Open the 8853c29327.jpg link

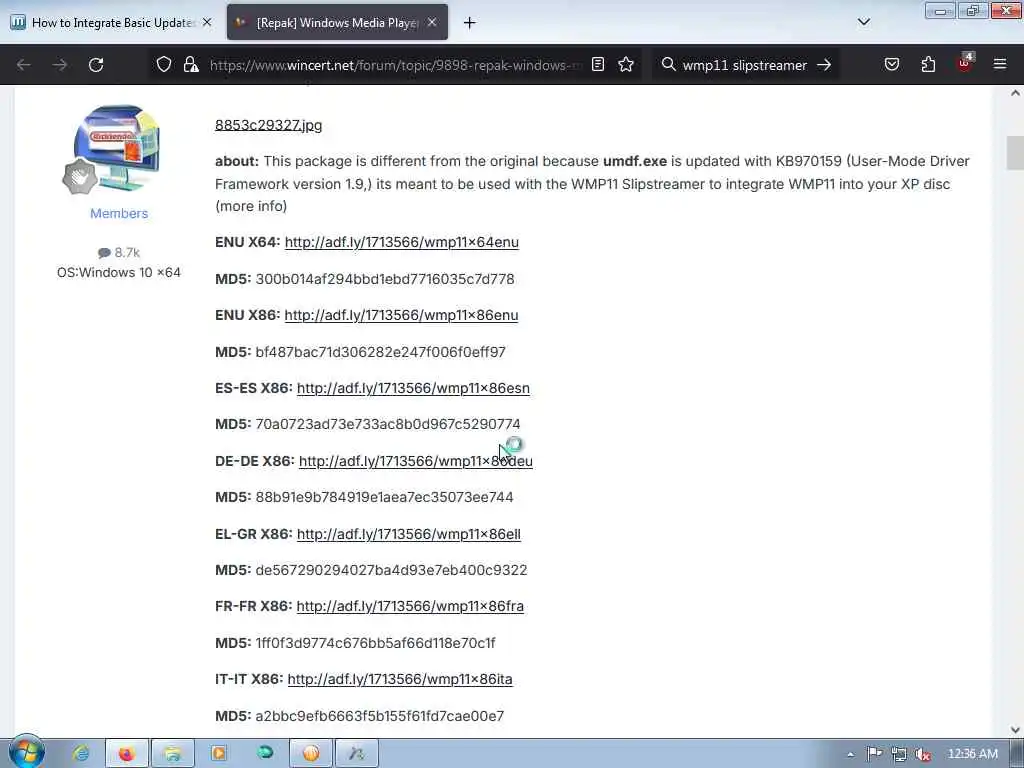[268, 125]
